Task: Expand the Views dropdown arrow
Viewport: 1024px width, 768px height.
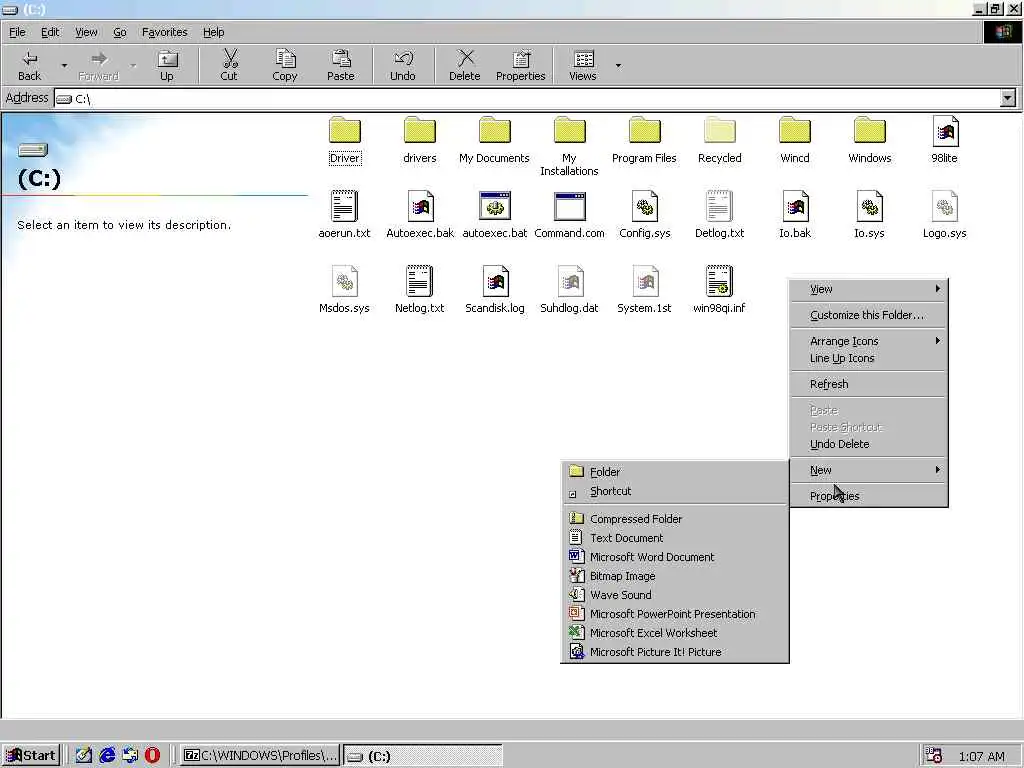Action: tap(618, 65)
